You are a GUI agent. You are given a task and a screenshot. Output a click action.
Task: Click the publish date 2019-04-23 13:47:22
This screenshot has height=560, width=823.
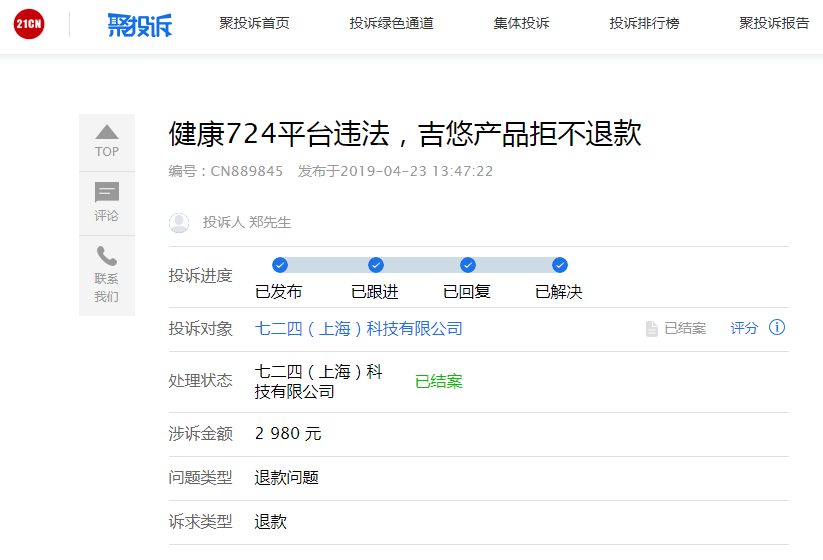point(417,171)
